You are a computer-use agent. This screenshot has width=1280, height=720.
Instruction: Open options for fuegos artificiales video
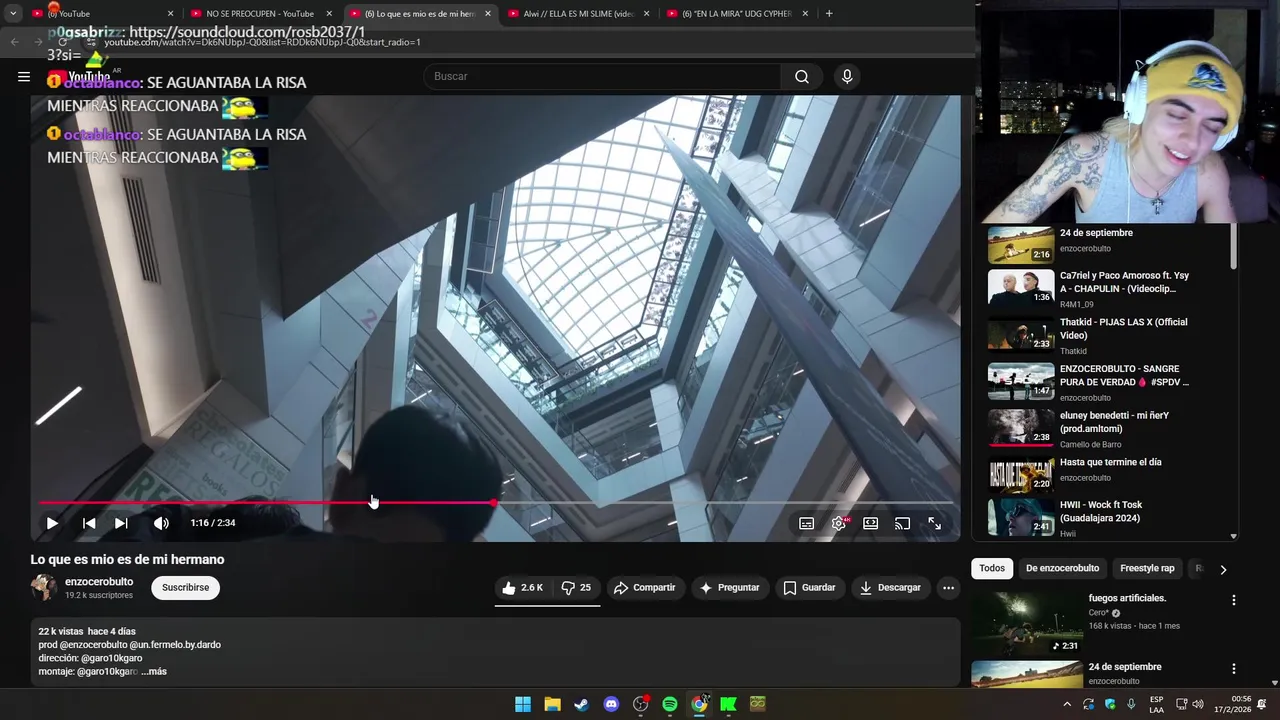coord(1233,600)
